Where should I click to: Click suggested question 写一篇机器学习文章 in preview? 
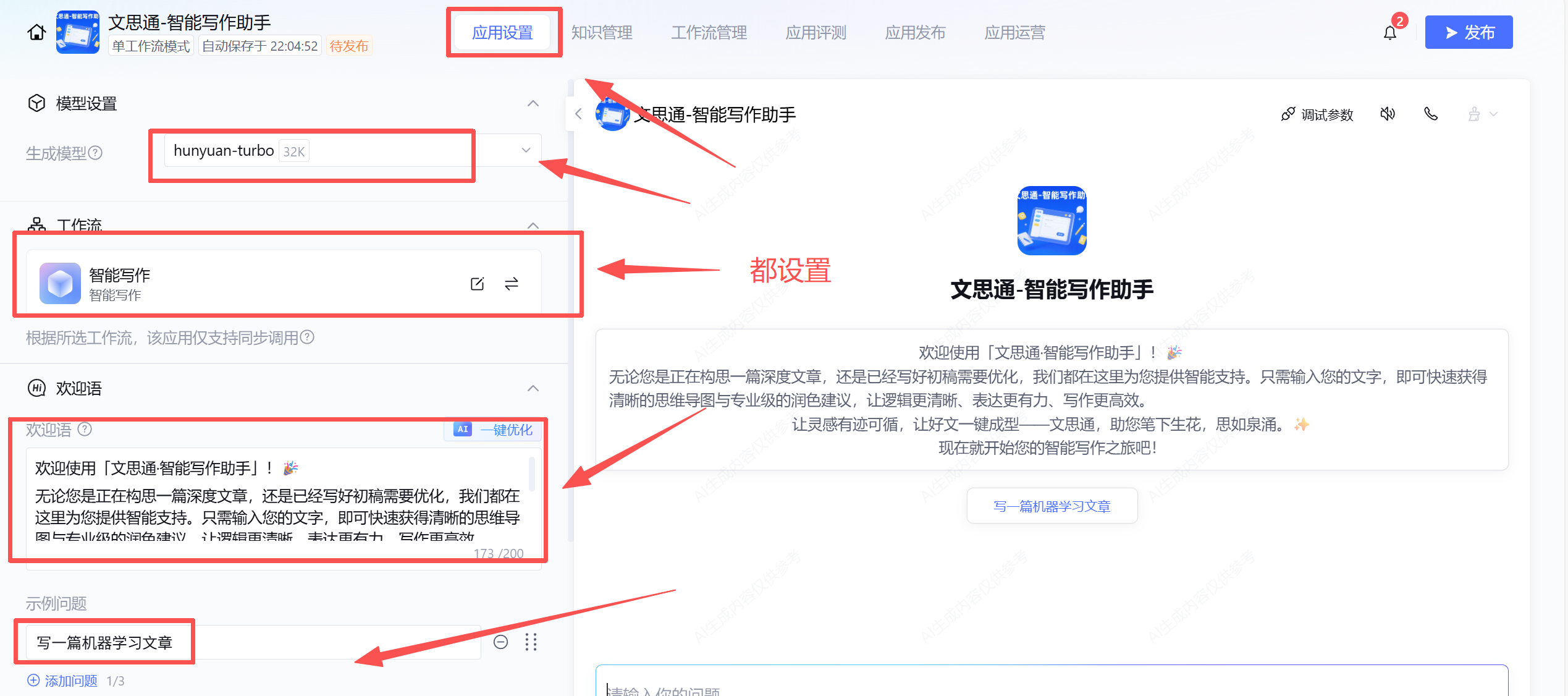(1052, 506)
